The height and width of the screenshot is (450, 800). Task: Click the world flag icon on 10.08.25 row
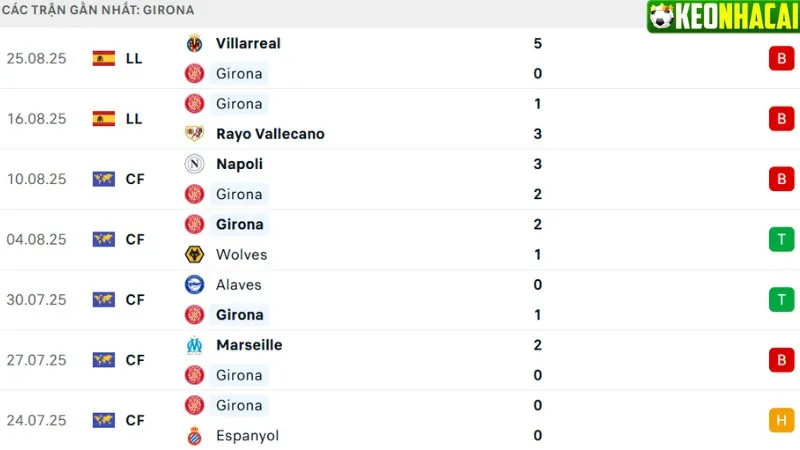point(103,179)
